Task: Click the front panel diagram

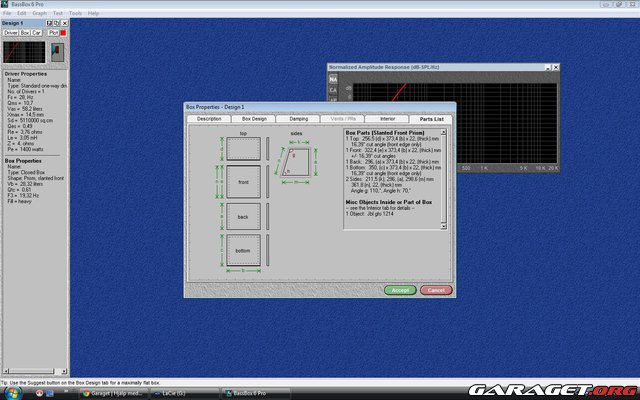Action: 243,182
